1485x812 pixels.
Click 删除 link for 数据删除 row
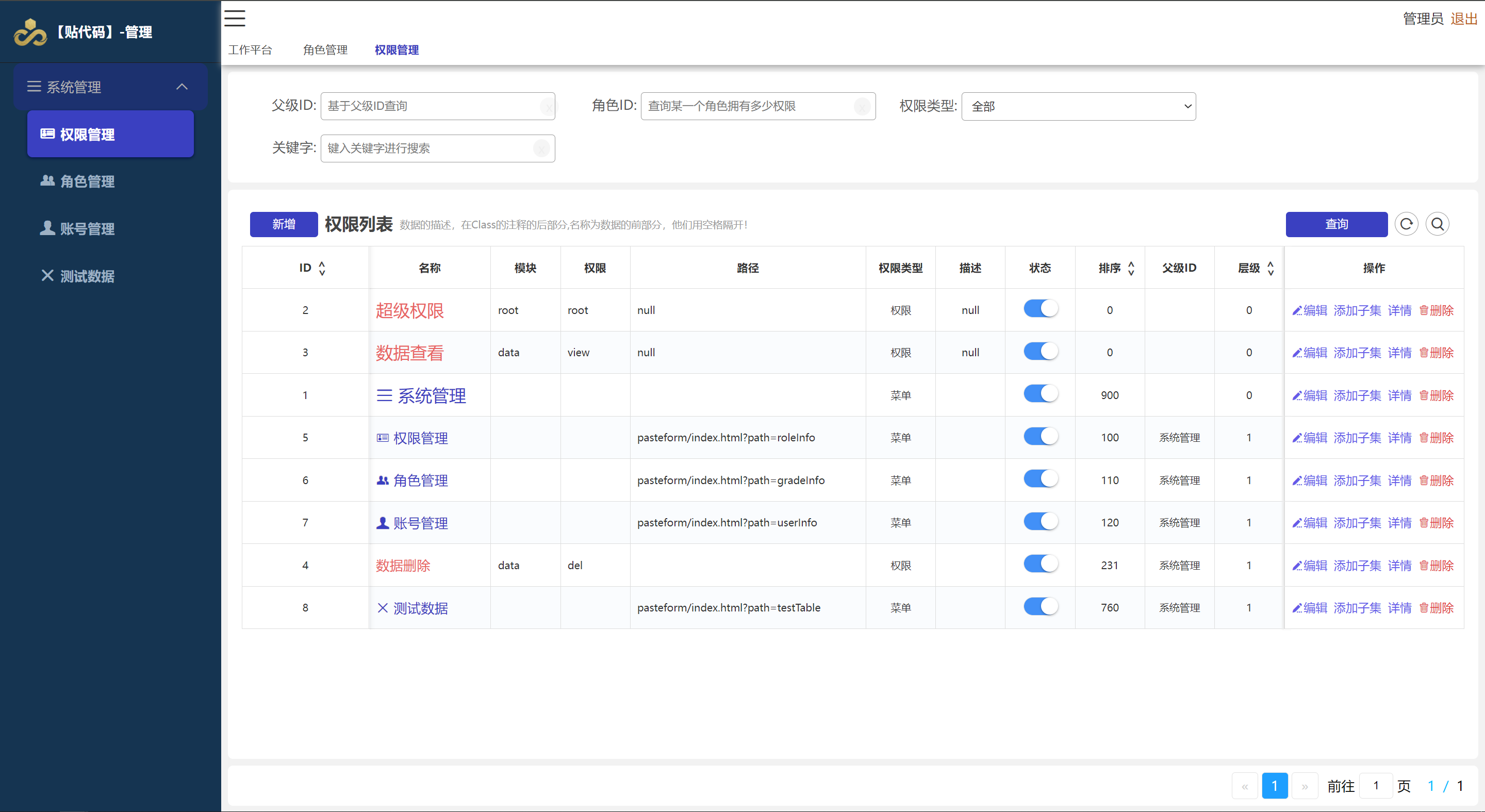[x=1437, y=566]
